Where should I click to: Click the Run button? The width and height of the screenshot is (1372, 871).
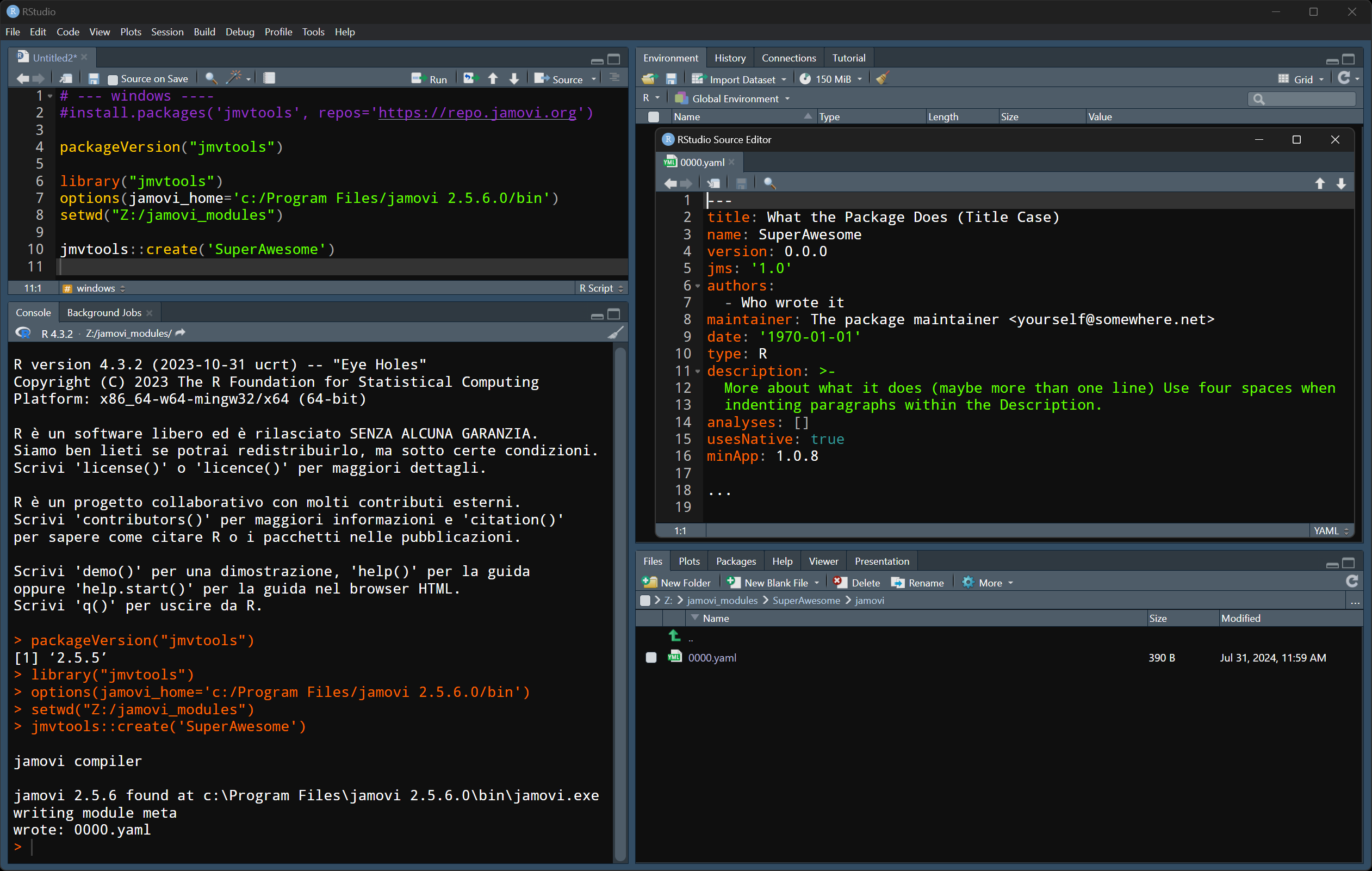point(430,79)
